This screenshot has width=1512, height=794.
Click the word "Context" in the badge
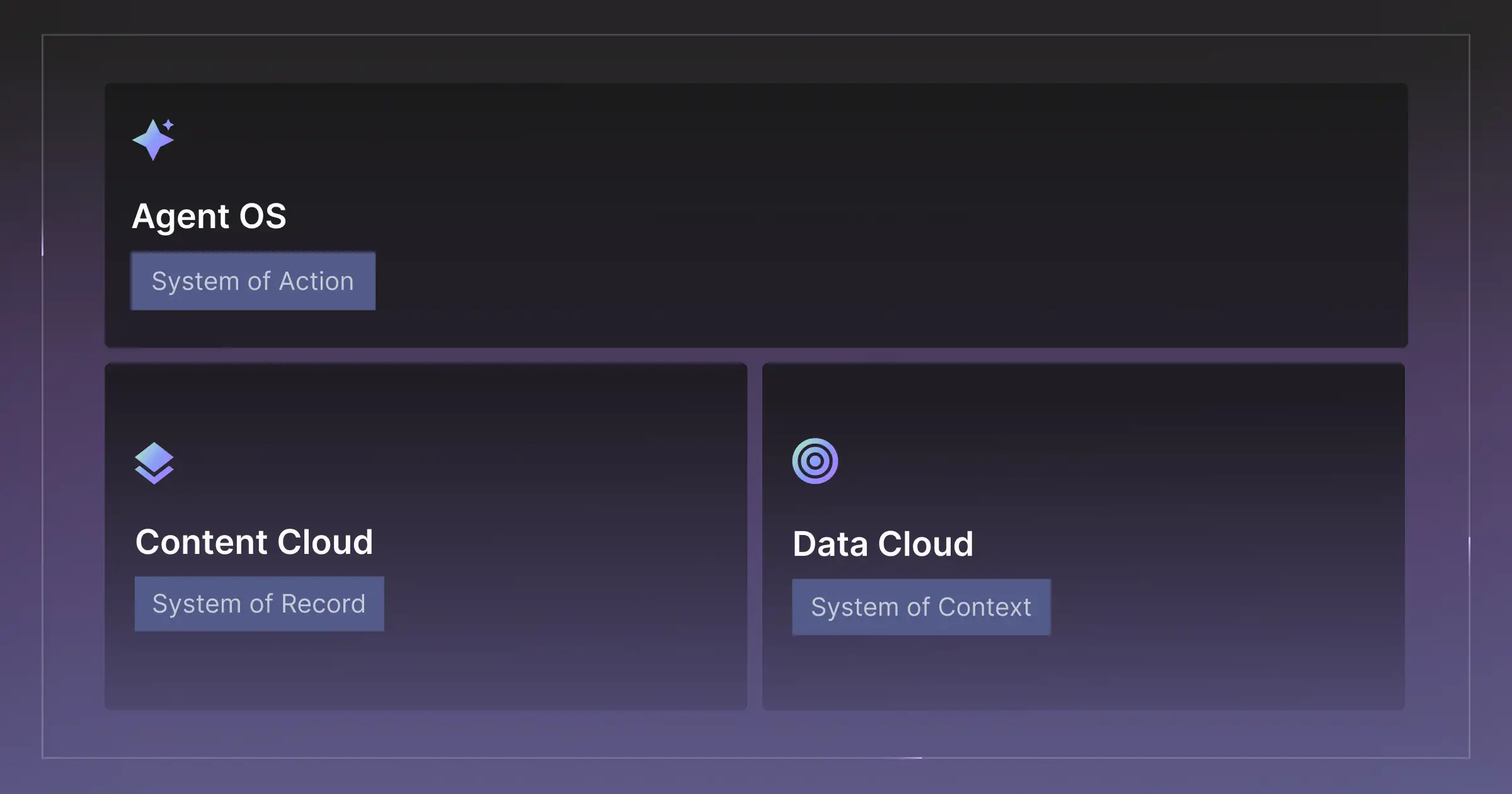click(984, 607)
